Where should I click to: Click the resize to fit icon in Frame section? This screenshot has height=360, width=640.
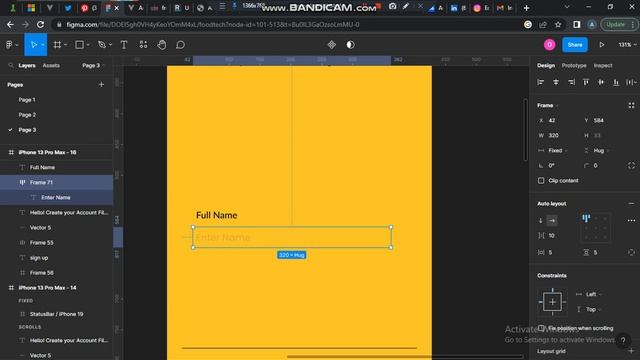click(631, 105)
